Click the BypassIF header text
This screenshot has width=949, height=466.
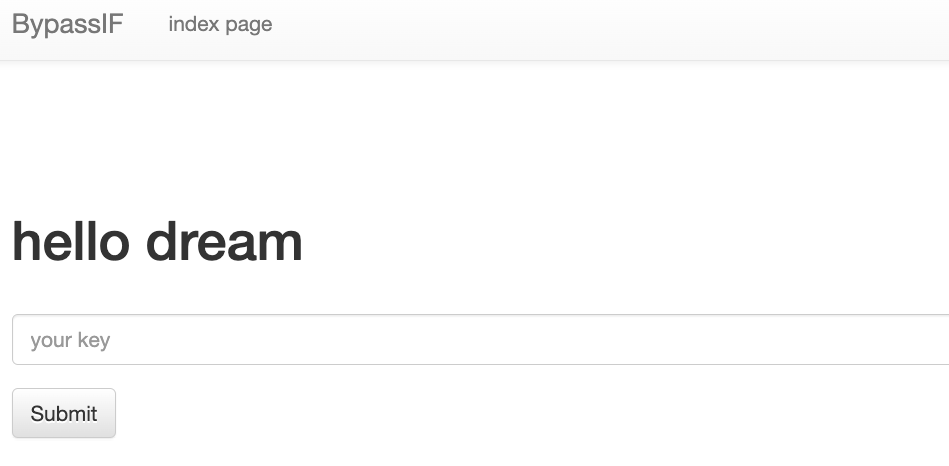click(67, 24)
